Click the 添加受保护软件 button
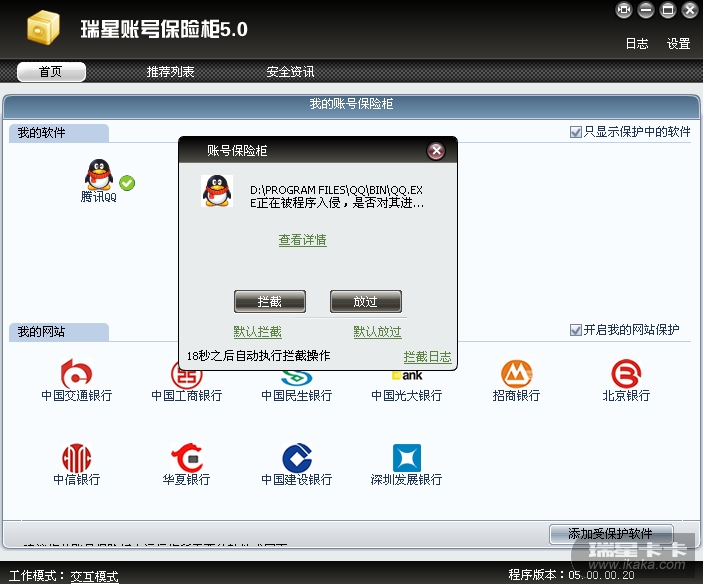Screen dimensions: 703x584 point(611,533)
